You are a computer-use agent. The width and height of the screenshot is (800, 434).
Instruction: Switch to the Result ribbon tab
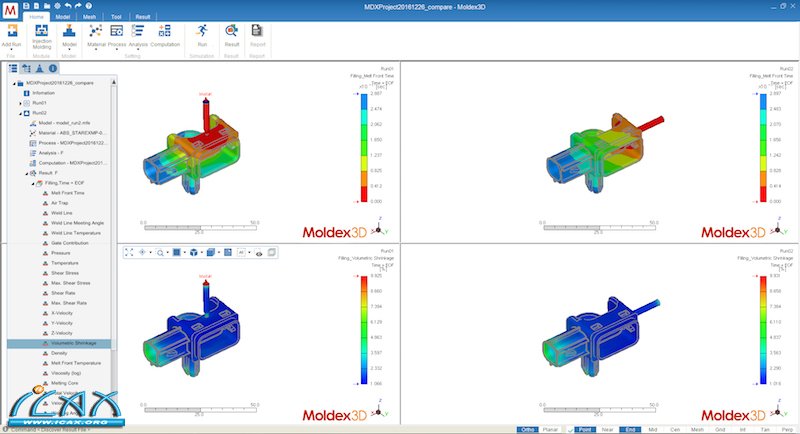[143, 17]
